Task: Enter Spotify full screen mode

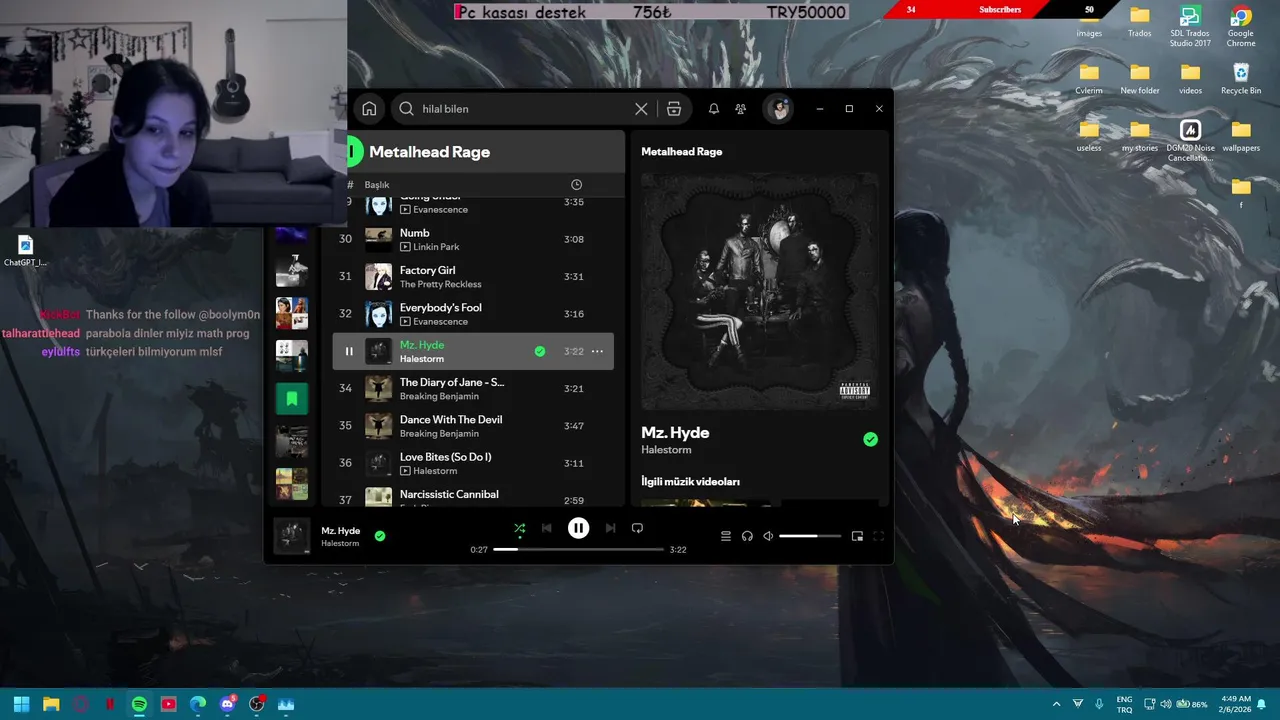Action: 878,536
